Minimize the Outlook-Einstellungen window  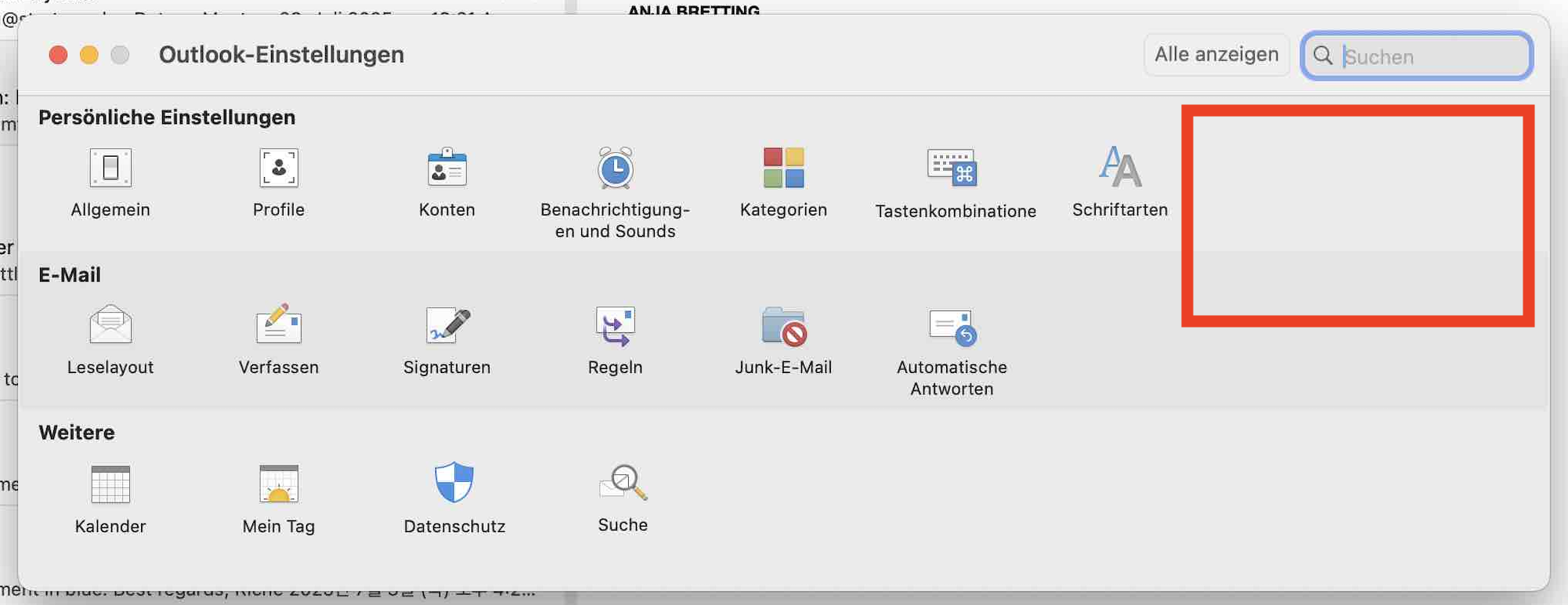click(89, 55)
